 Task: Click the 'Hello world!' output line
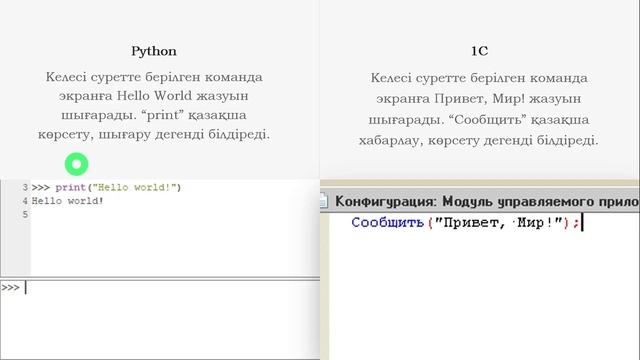tap(67, 201)
